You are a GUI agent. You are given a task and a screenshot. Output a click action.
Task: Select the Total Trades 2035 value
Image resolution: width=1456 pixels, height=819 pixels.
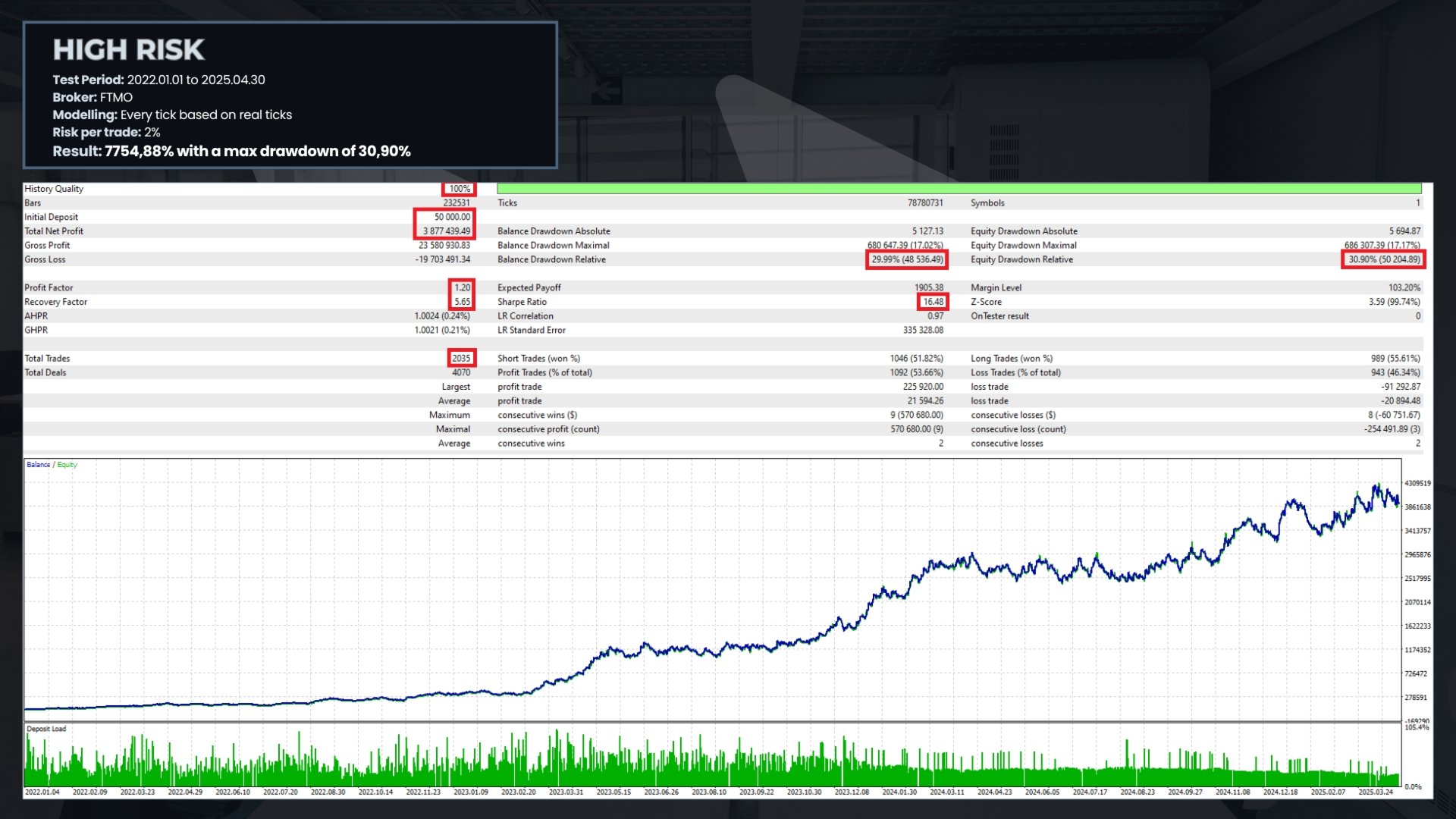tap(461, 359)
